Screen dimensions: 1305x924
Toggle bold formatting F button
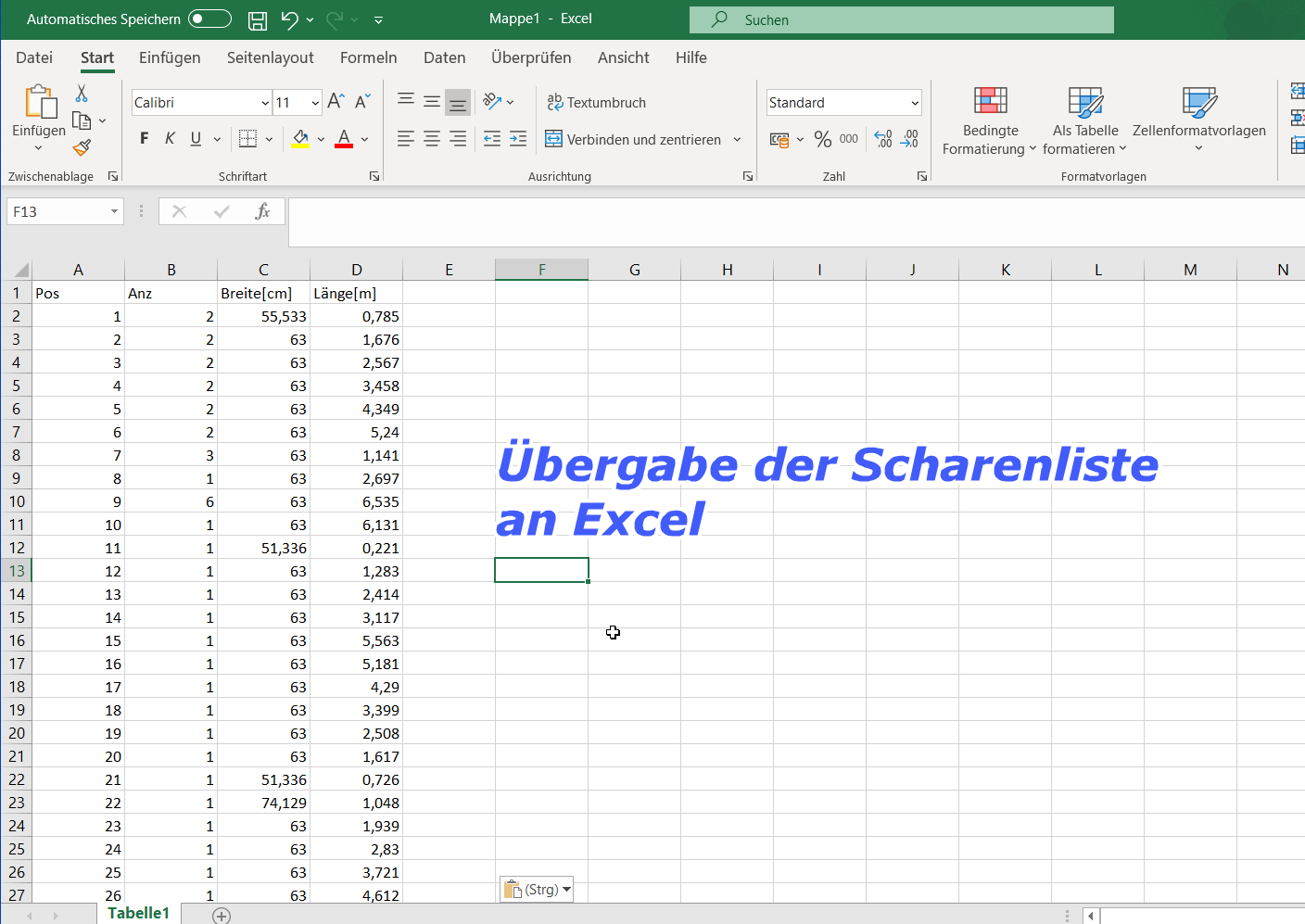(144, 139)
